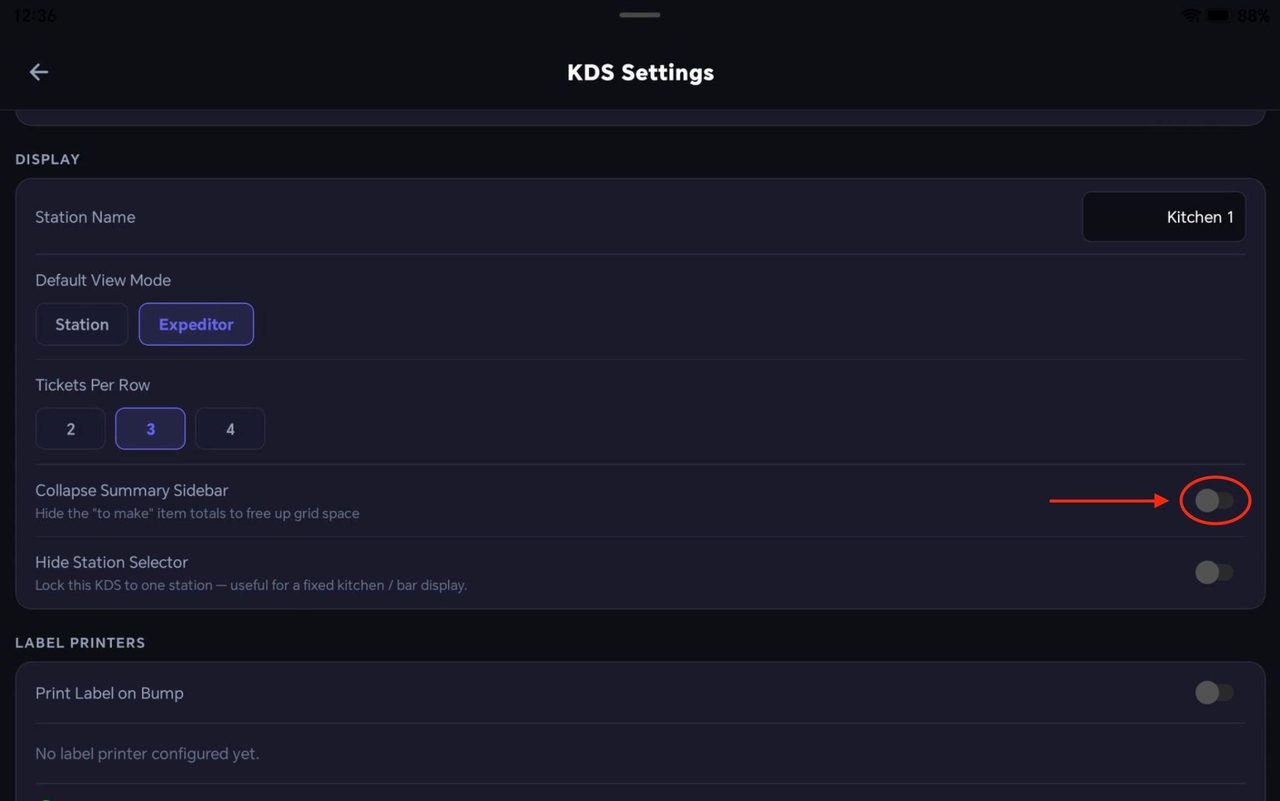The width and height of the screenshot is (1280, 801).
Task: Tap the 88% battery percentage text
Action: point(1254,16)
